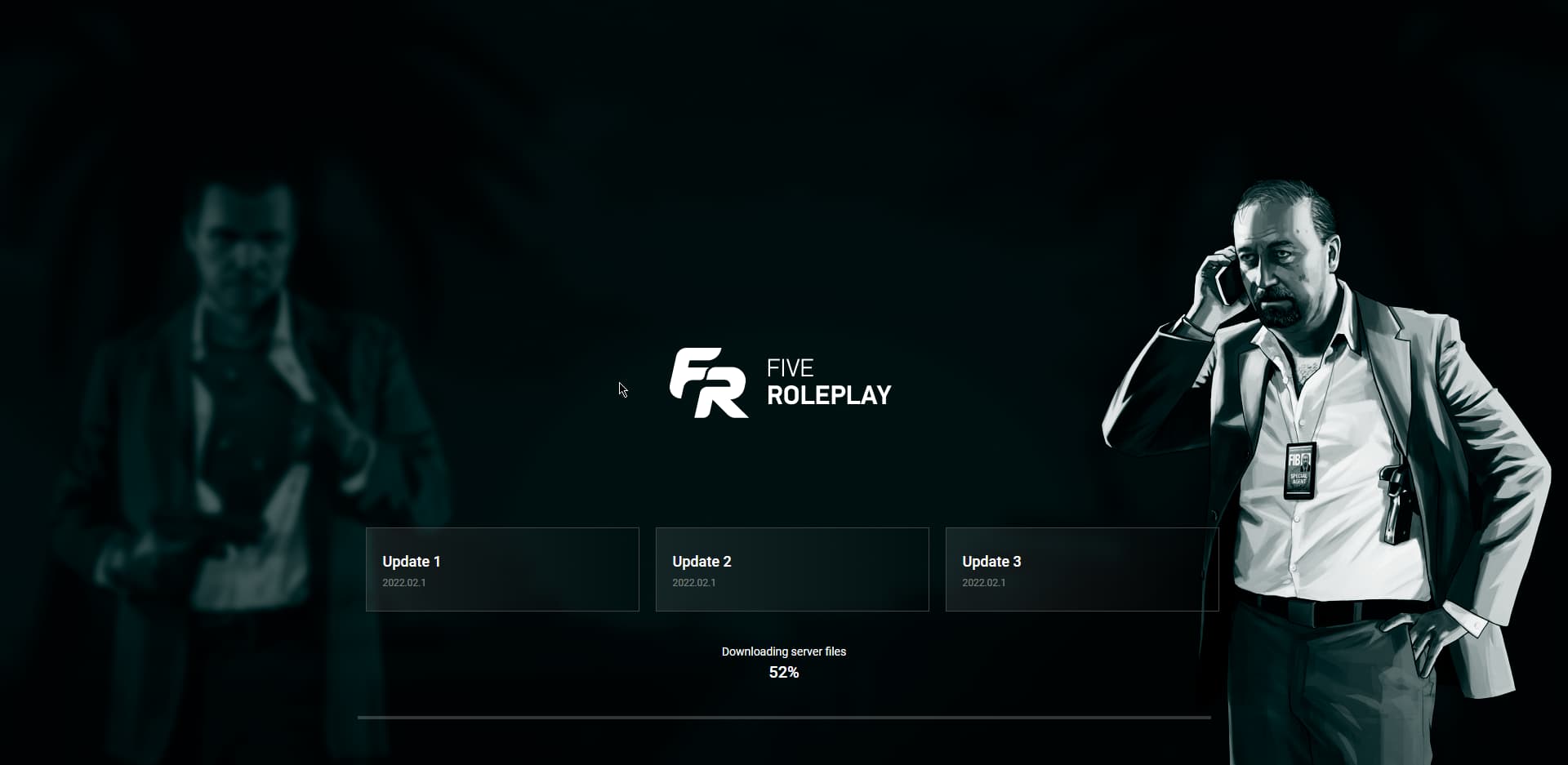1568x765 pixels.
Task: Click the FIB special agent badge
Action: click(1299, 471)
